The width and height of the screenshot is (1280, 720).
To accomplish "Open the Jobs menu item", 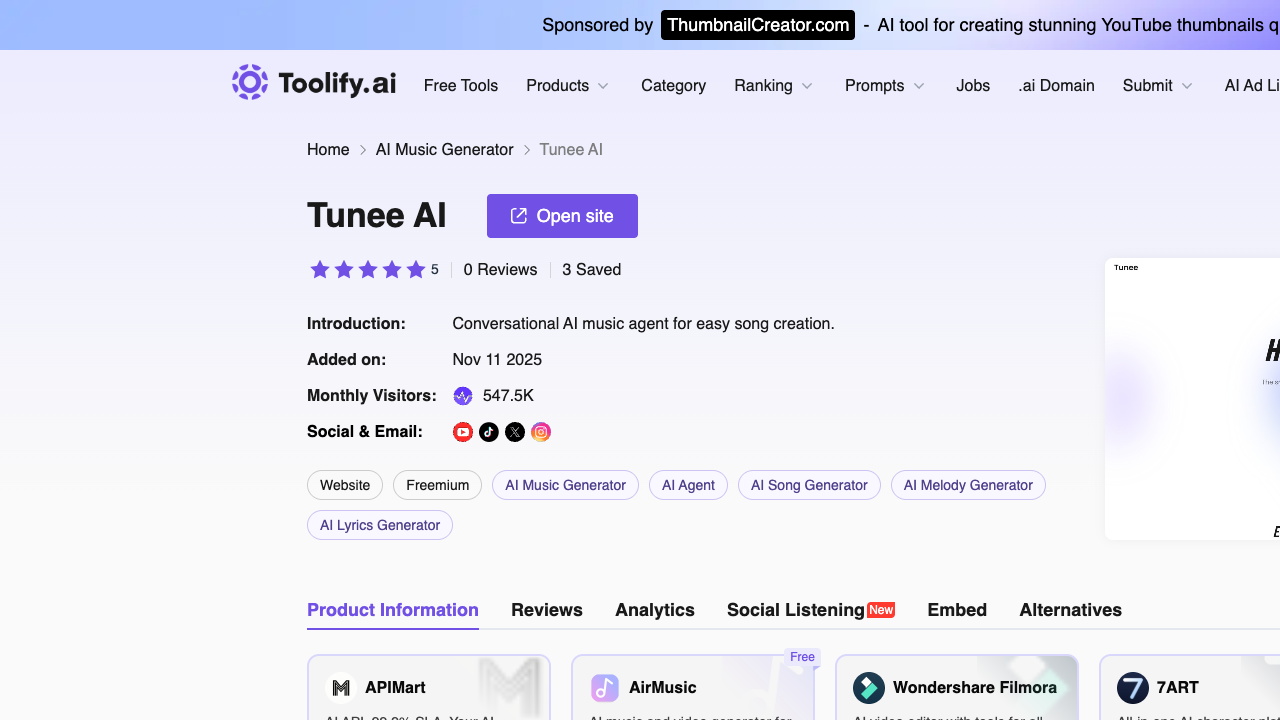I will point(973,86).
